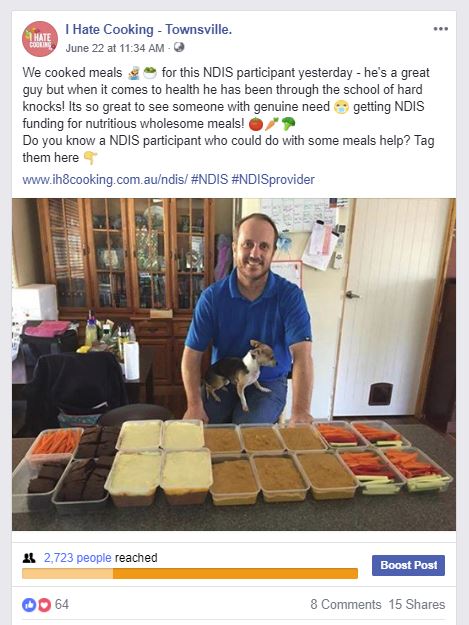This screenshot has width=469, height=625.
Task: Click the tomato emoji in the post
Action: click(x=256, y=124)
